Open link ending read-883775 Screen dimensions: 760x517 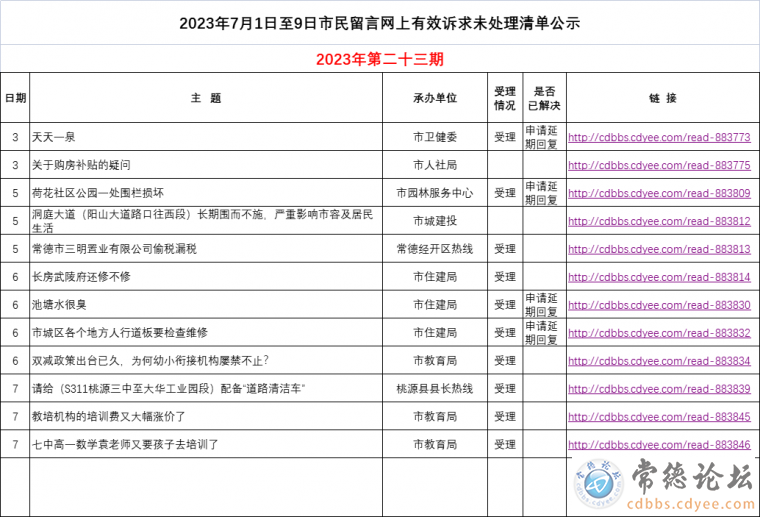click(x=659, y=166)
